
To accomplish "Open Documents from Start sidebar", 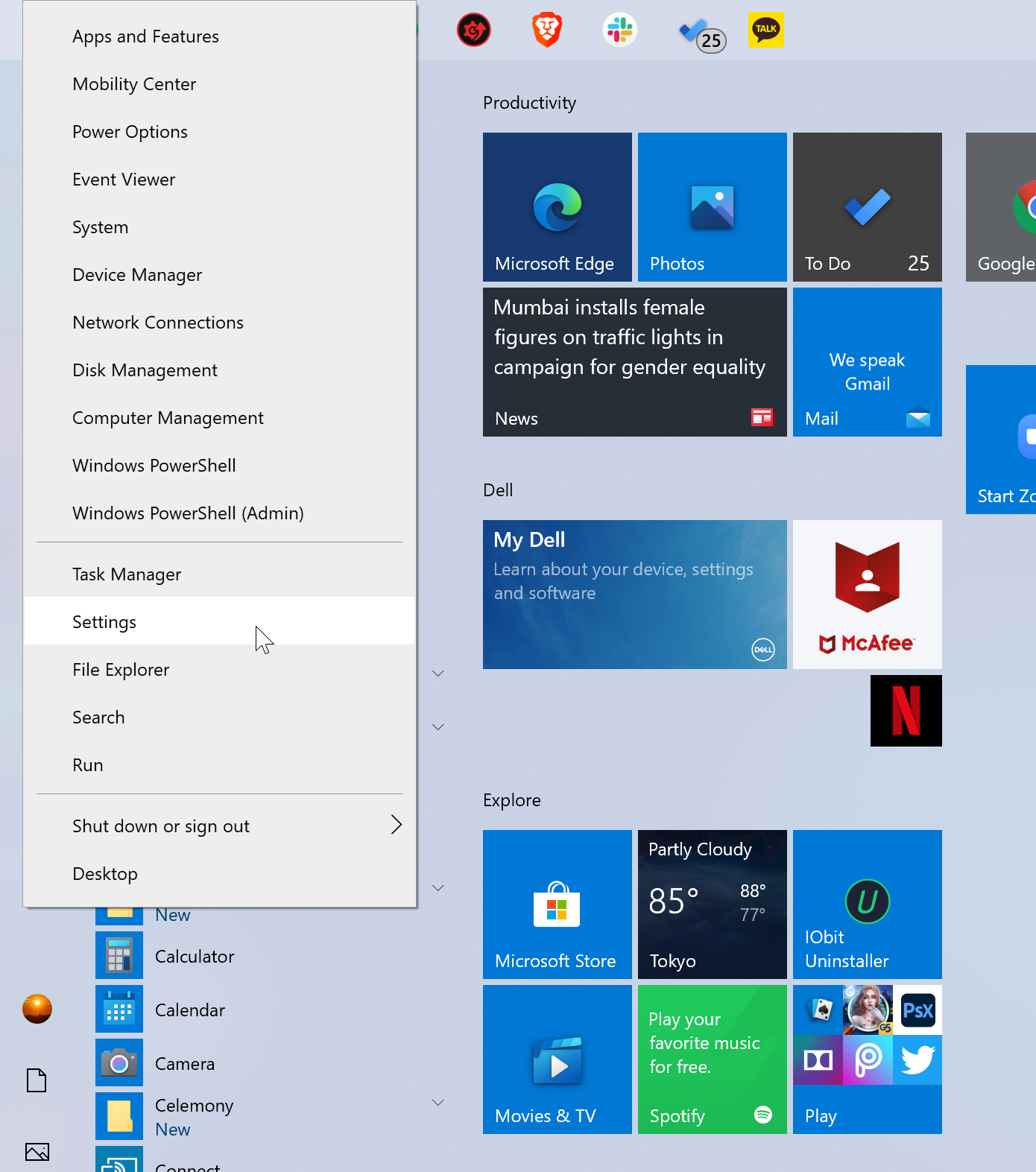I will (x=37, y=1080).
